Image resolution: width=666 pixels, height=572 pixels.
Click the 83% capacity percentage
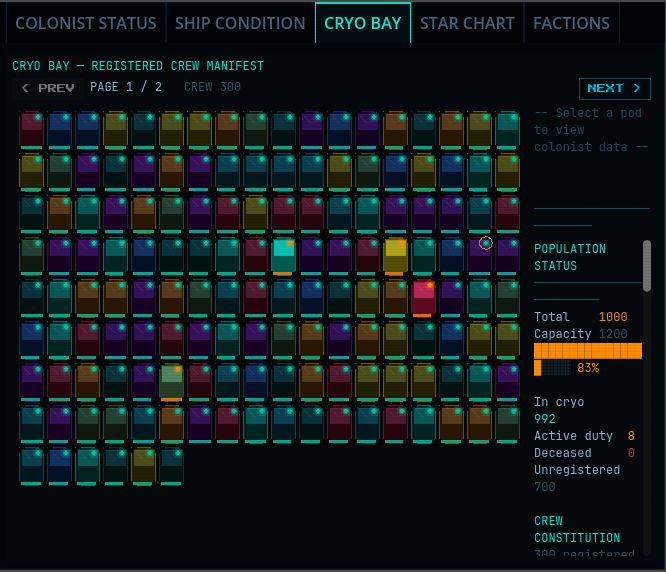588,368
